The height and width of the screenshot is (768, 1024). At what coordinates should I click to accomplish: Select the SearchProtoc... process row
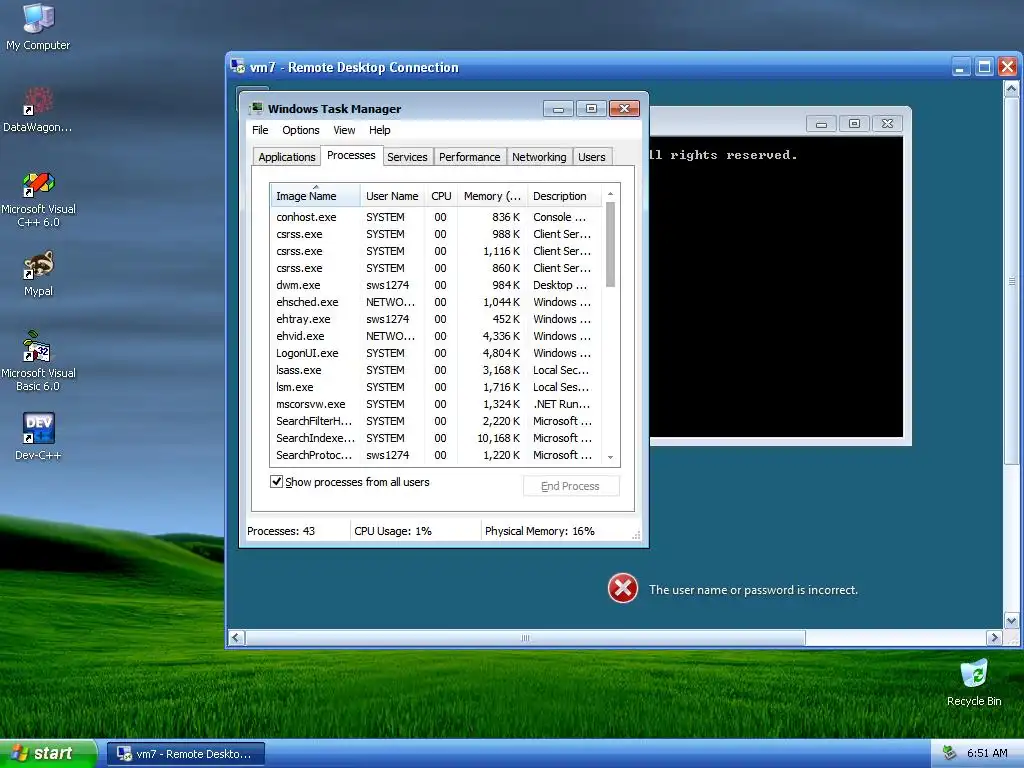[x=436, y=455]
